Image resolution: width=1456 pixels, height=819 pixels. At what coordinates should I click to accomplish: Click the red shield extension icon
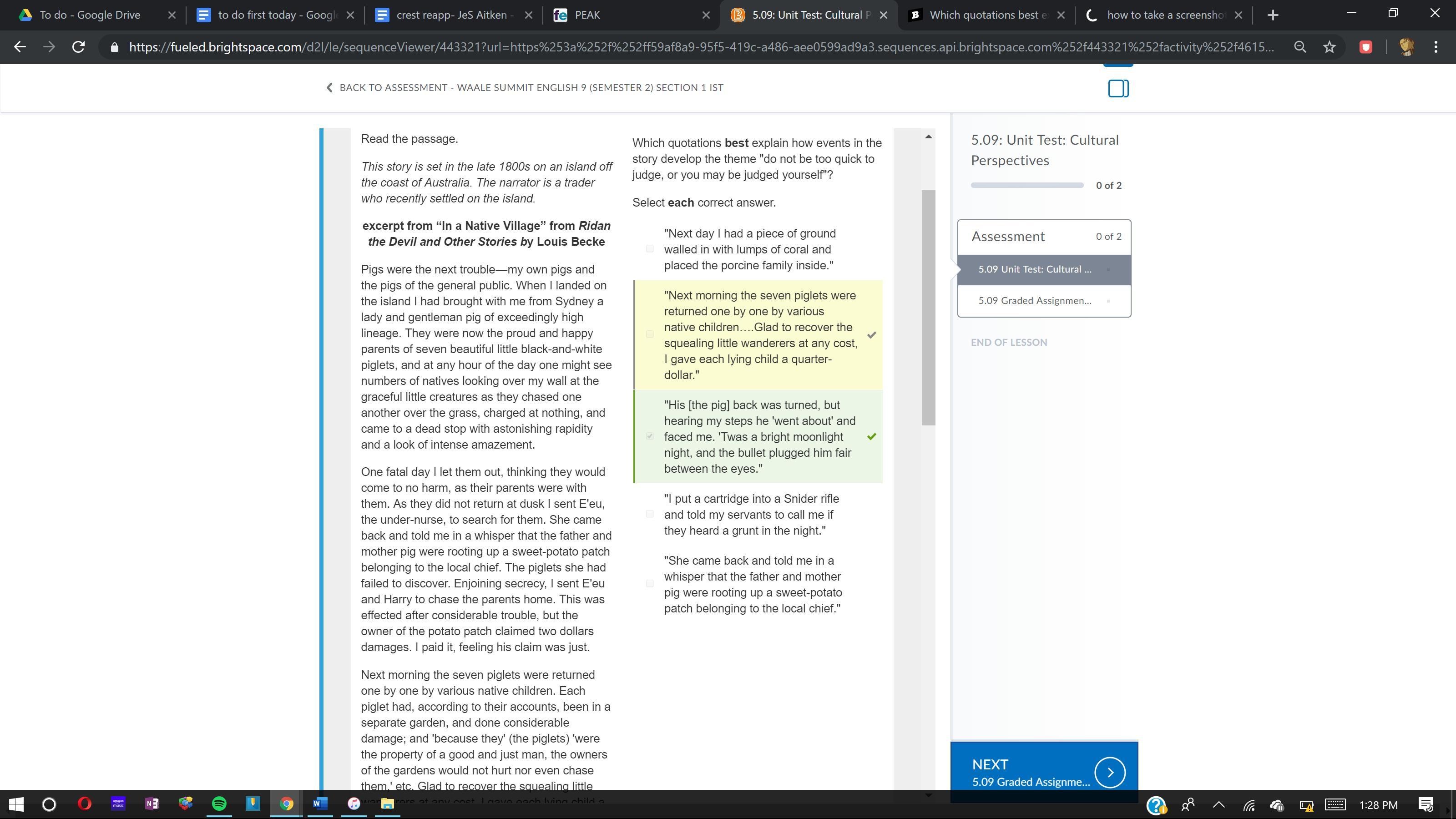[1365, 47]
